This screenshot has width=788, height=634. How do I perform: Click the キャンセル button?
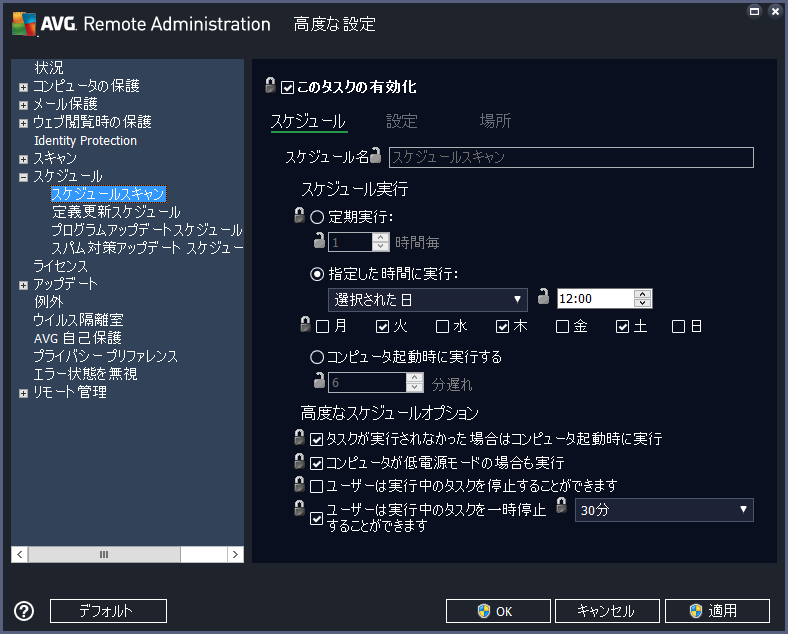[x=607, y=611]
